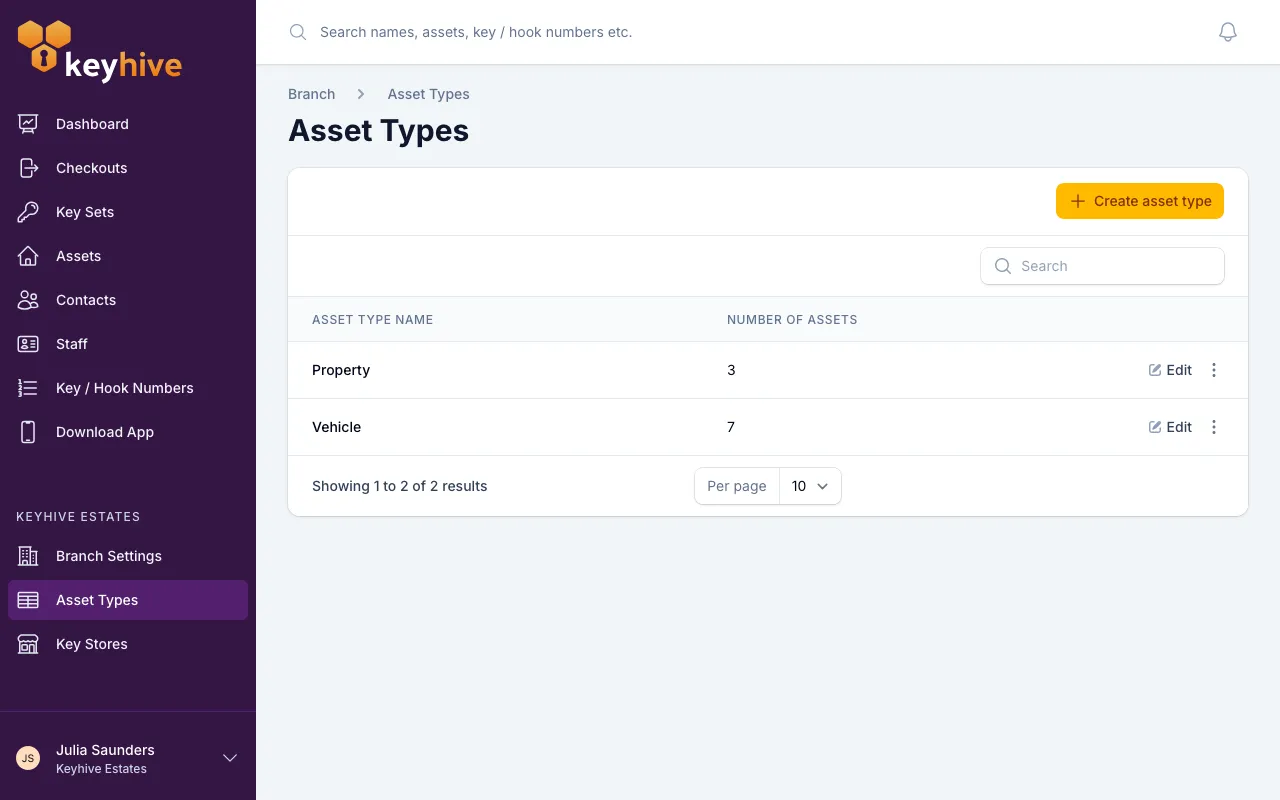
Task: Click the Key / Hook Numbers list icon
Action: [28, 388]
